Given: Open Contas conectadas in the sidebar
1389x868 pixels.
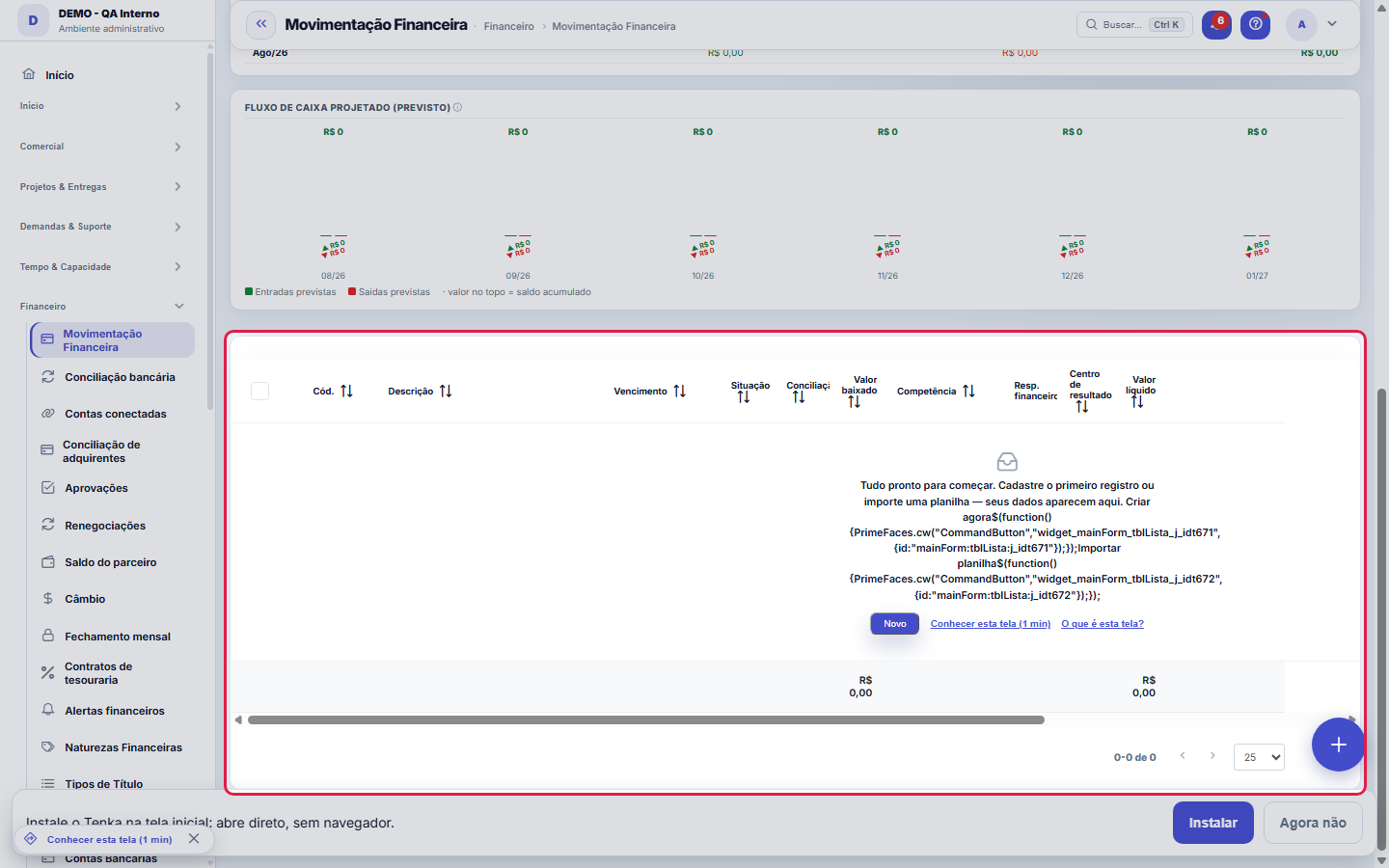Looking at the screenshot, I should point(113,414).
